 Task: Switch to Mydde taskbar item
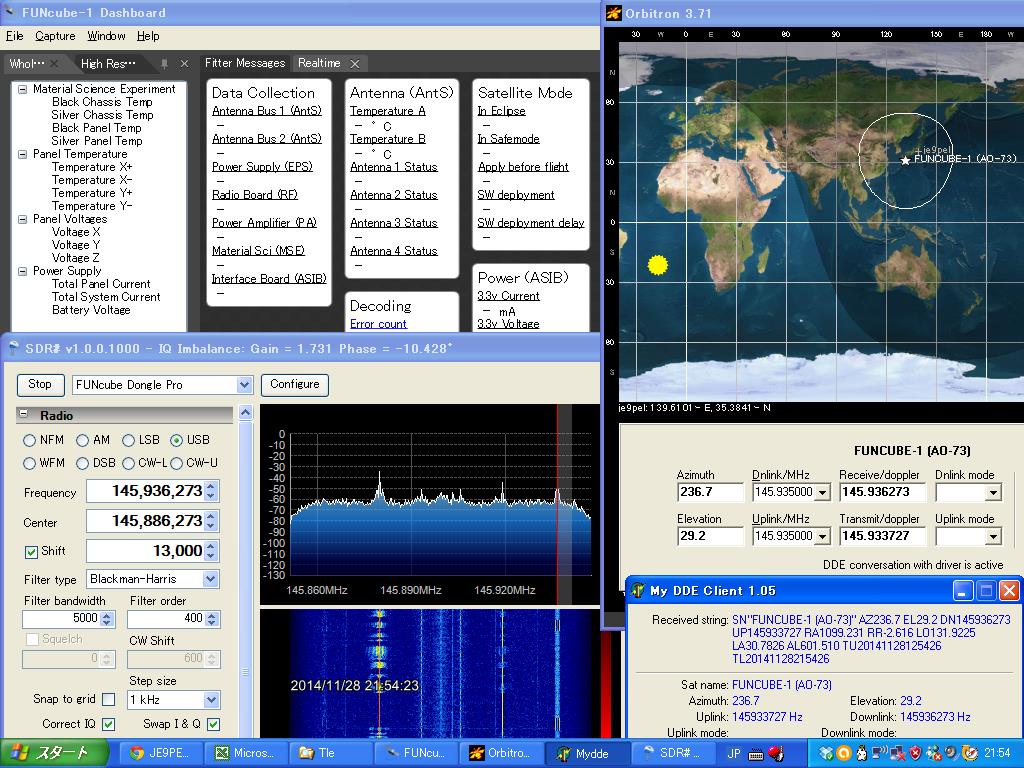point(584,753)
